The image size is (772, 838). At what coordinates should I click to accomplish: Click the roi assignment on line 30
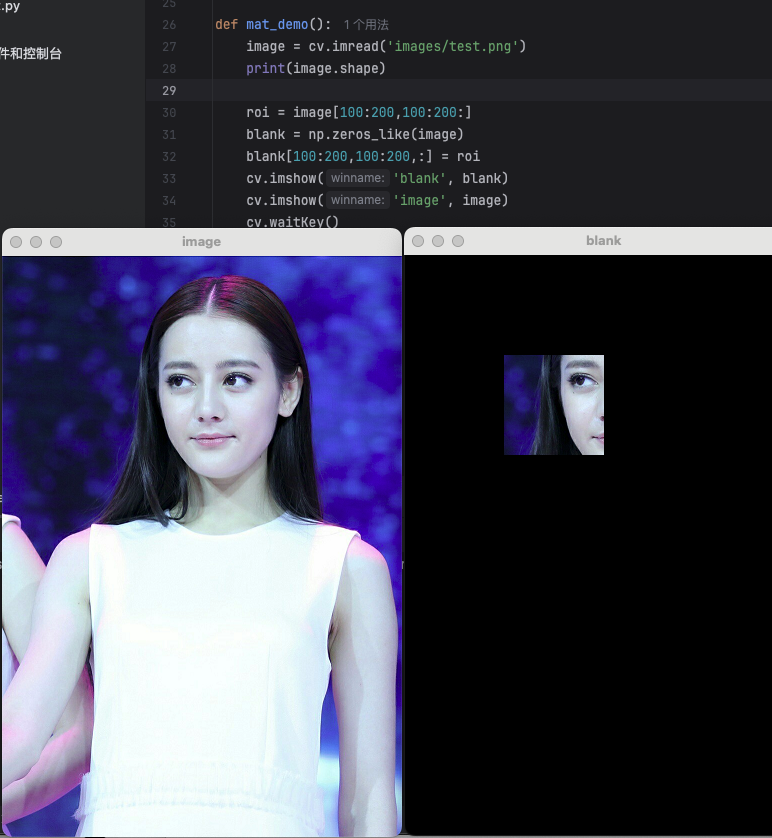tap(358, 112)
